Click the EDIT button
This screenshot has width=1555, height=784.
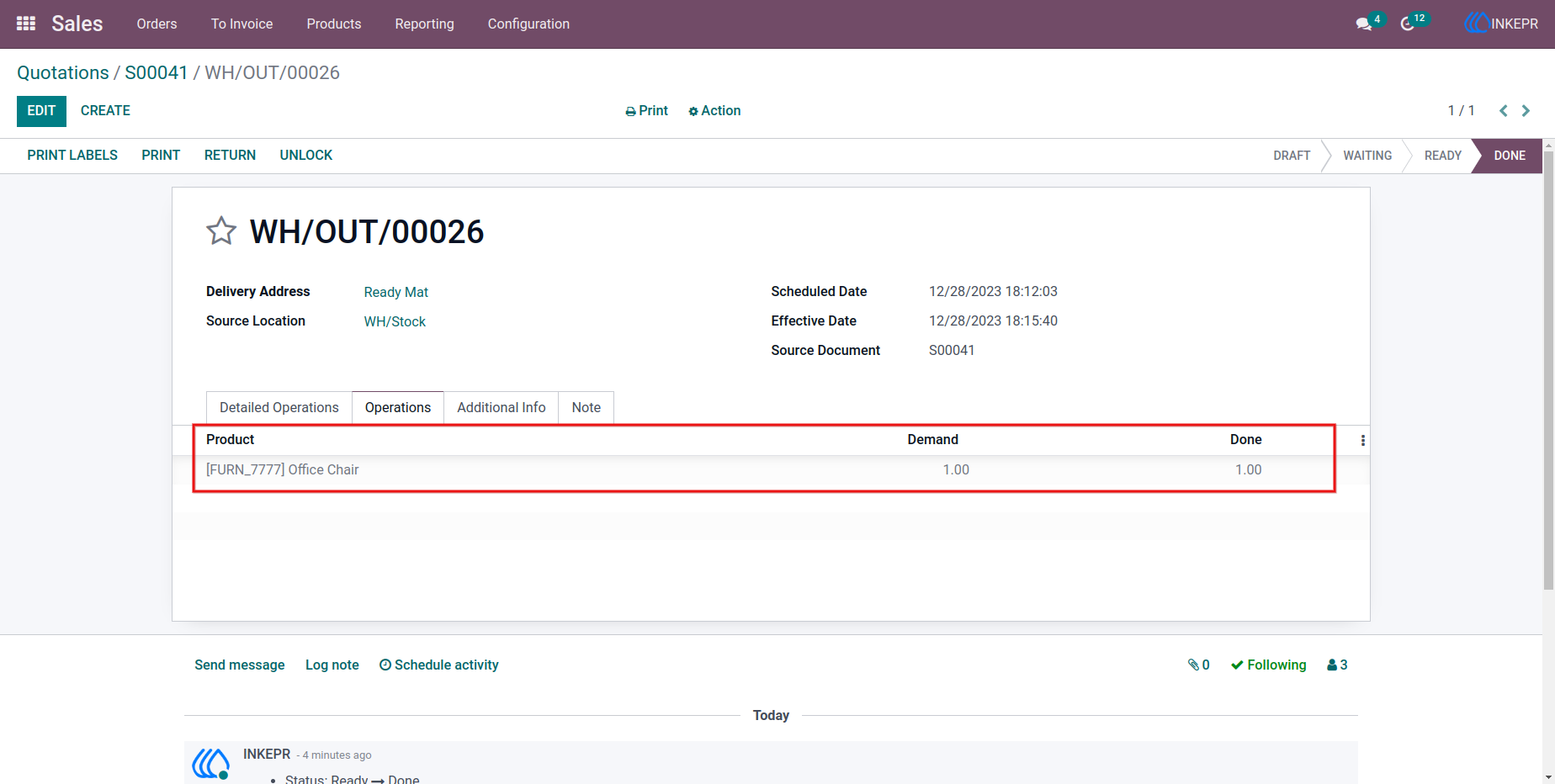point(41,111)
